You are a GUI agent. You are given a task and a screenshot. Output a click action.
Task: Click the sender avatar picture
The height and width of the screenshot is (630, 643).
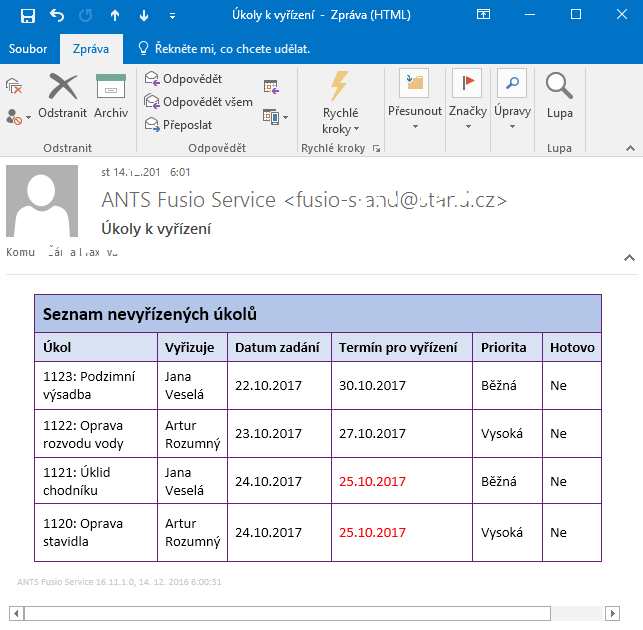(x=42, y=201)
